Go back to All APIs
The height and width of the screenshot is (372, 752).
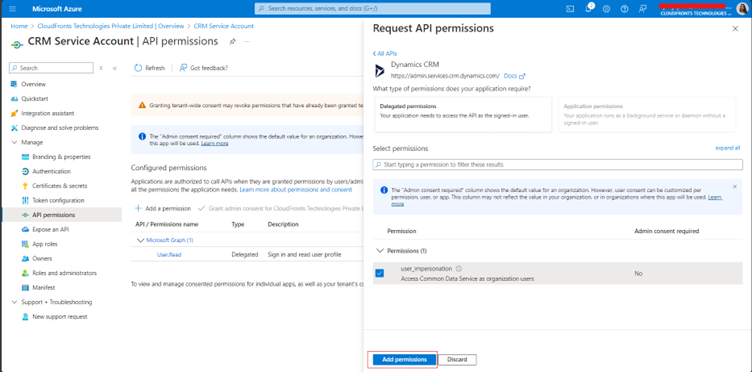click(385, 54)
